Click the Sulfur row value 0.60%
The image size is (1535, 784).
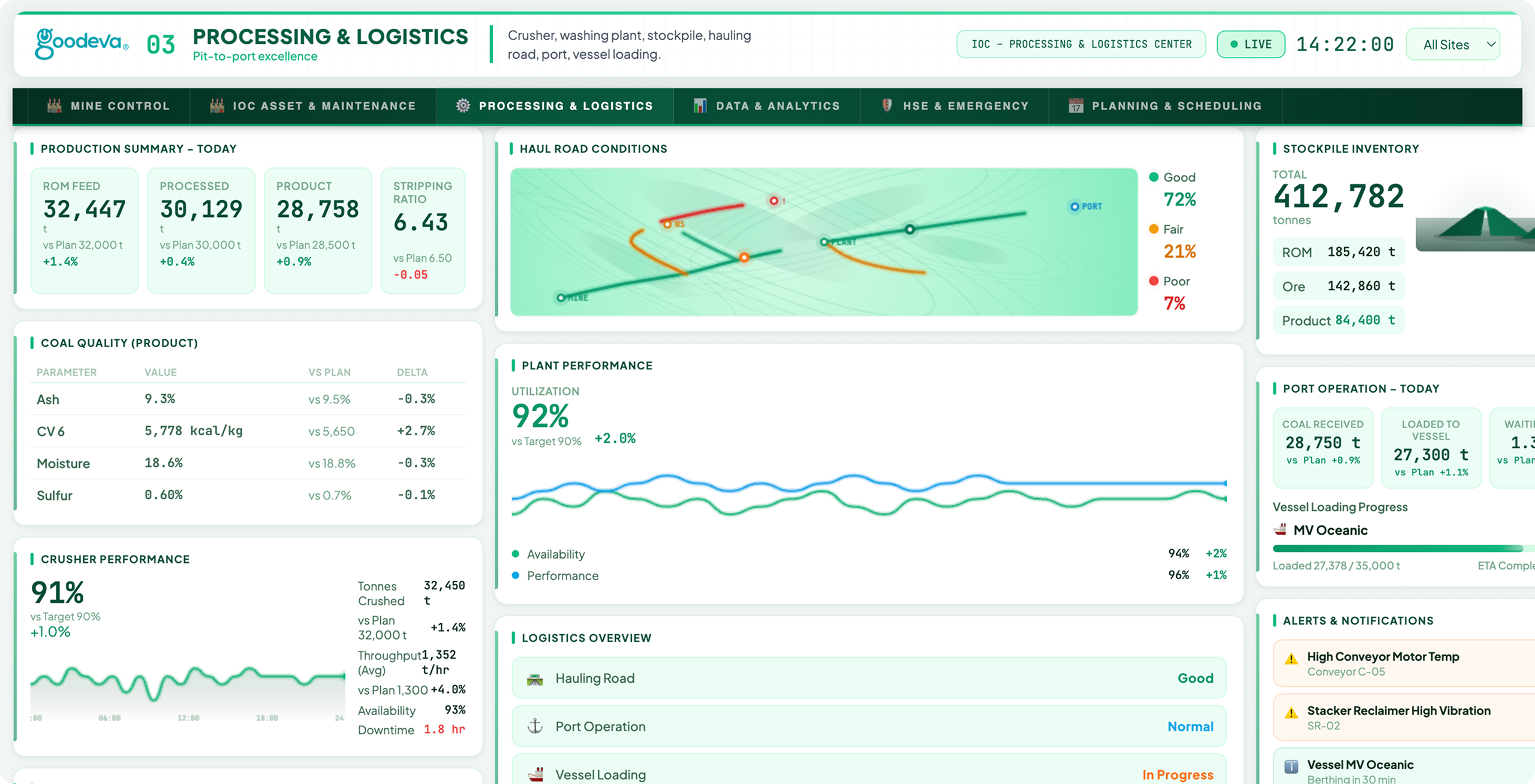[x=164, y=495]
